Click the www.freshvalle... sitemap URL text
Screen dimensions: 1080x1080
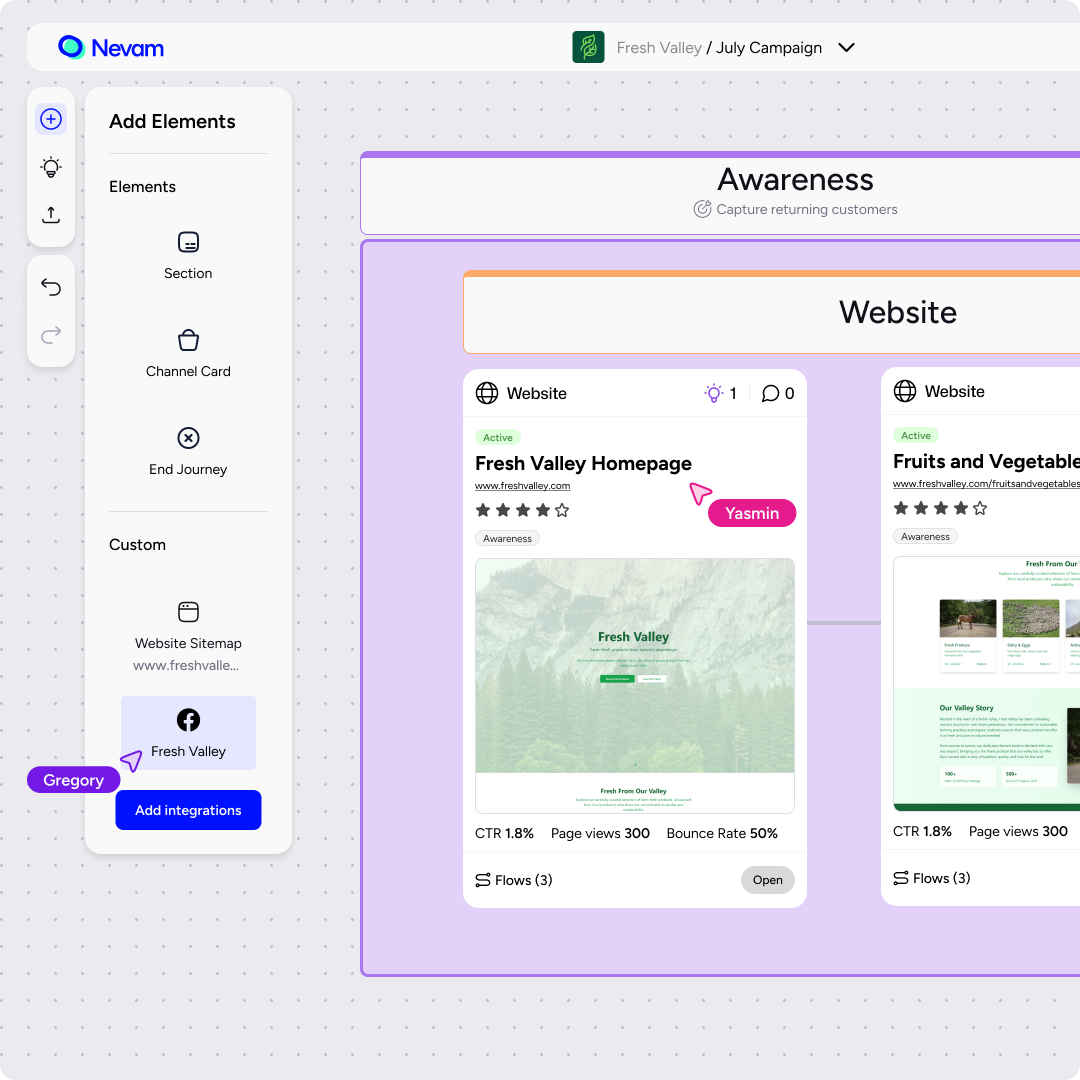(x=186, y=665)
